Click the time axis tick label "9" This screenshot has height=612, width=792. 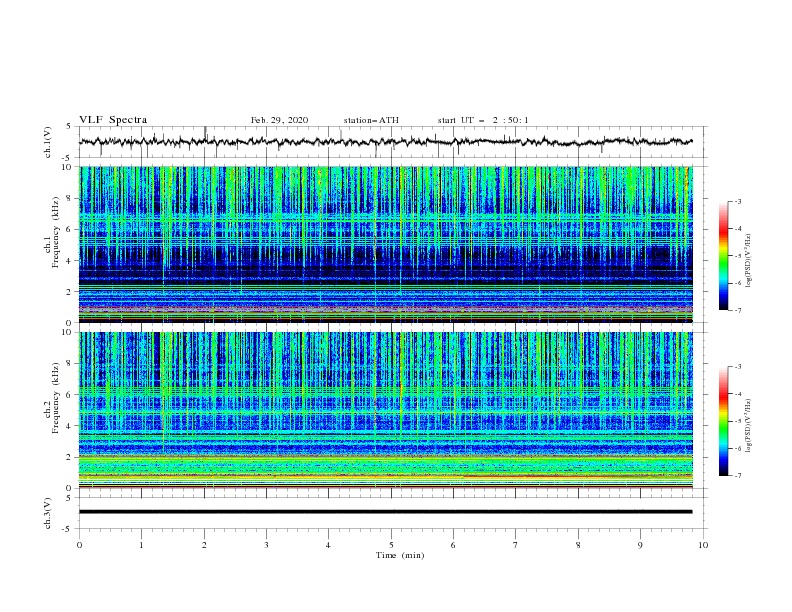640,545
